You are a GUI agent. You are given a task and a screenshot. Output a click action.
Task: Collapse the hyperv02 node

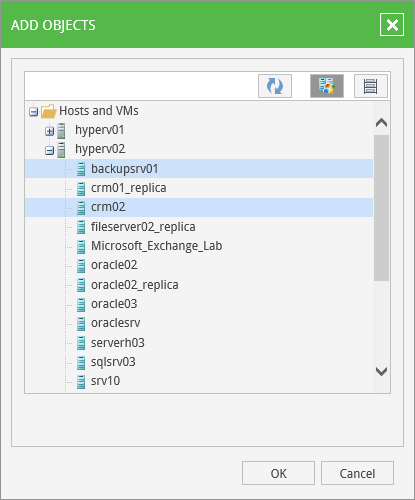point(49,151)
